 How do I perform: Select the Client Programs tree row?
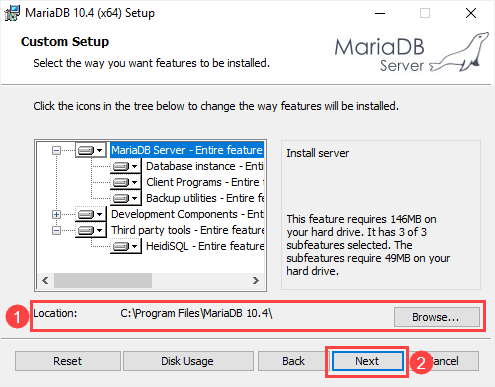point(205,182)
